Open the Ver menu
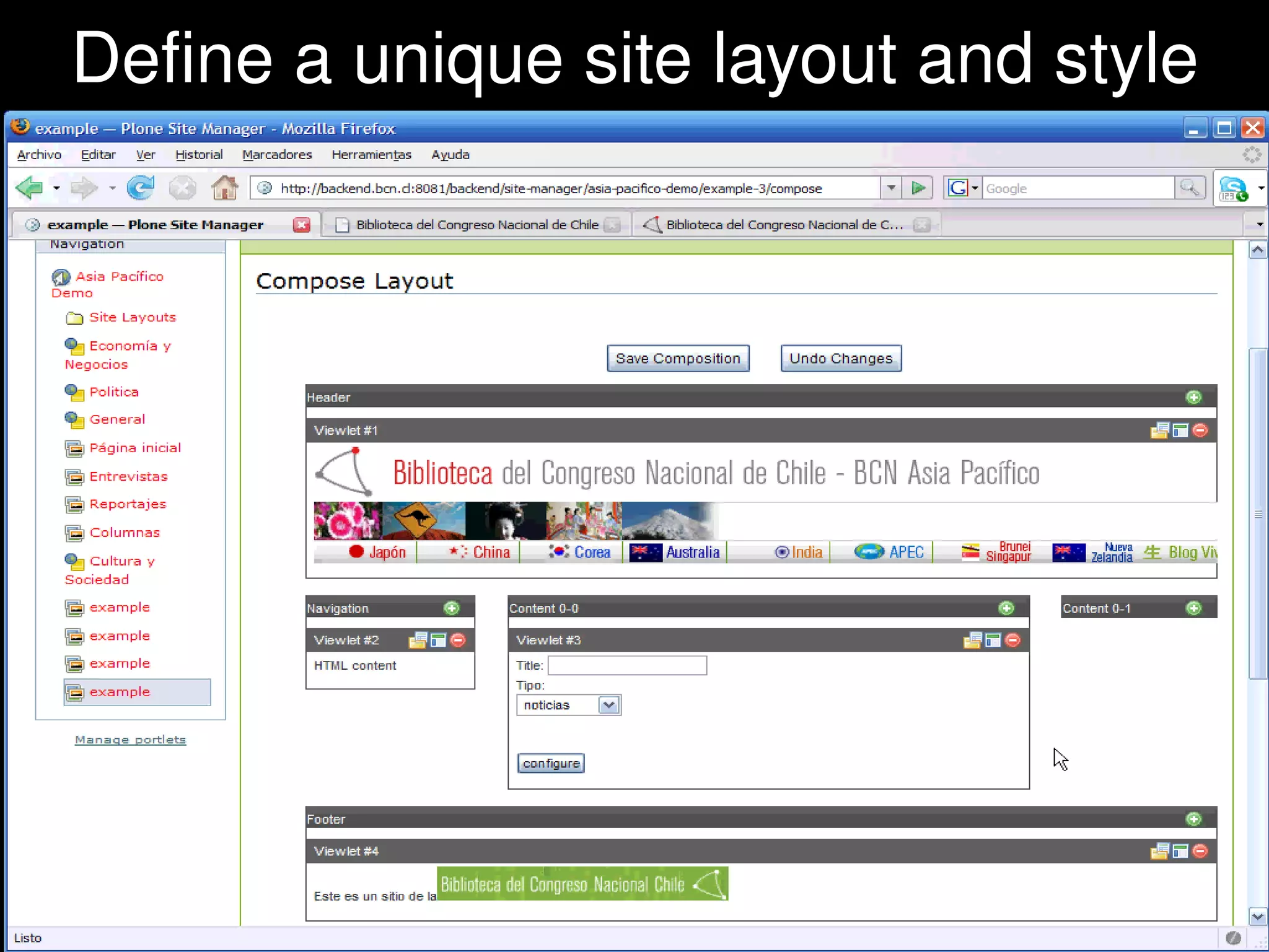 [146, 155]
